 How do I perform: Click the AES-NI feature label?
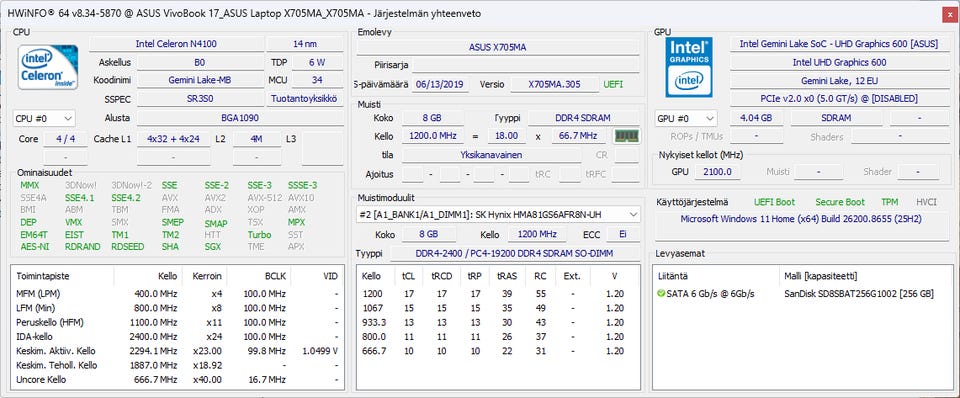pyautogui.click(x=35, y=247)
